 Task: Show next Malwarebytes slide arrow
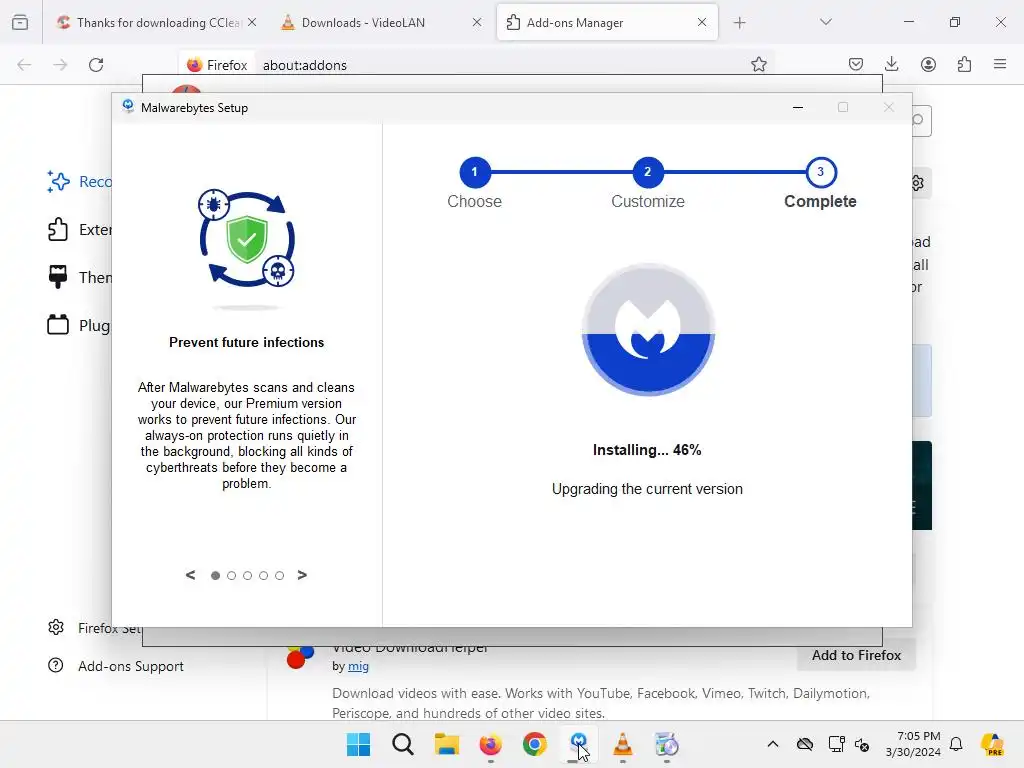302,575
